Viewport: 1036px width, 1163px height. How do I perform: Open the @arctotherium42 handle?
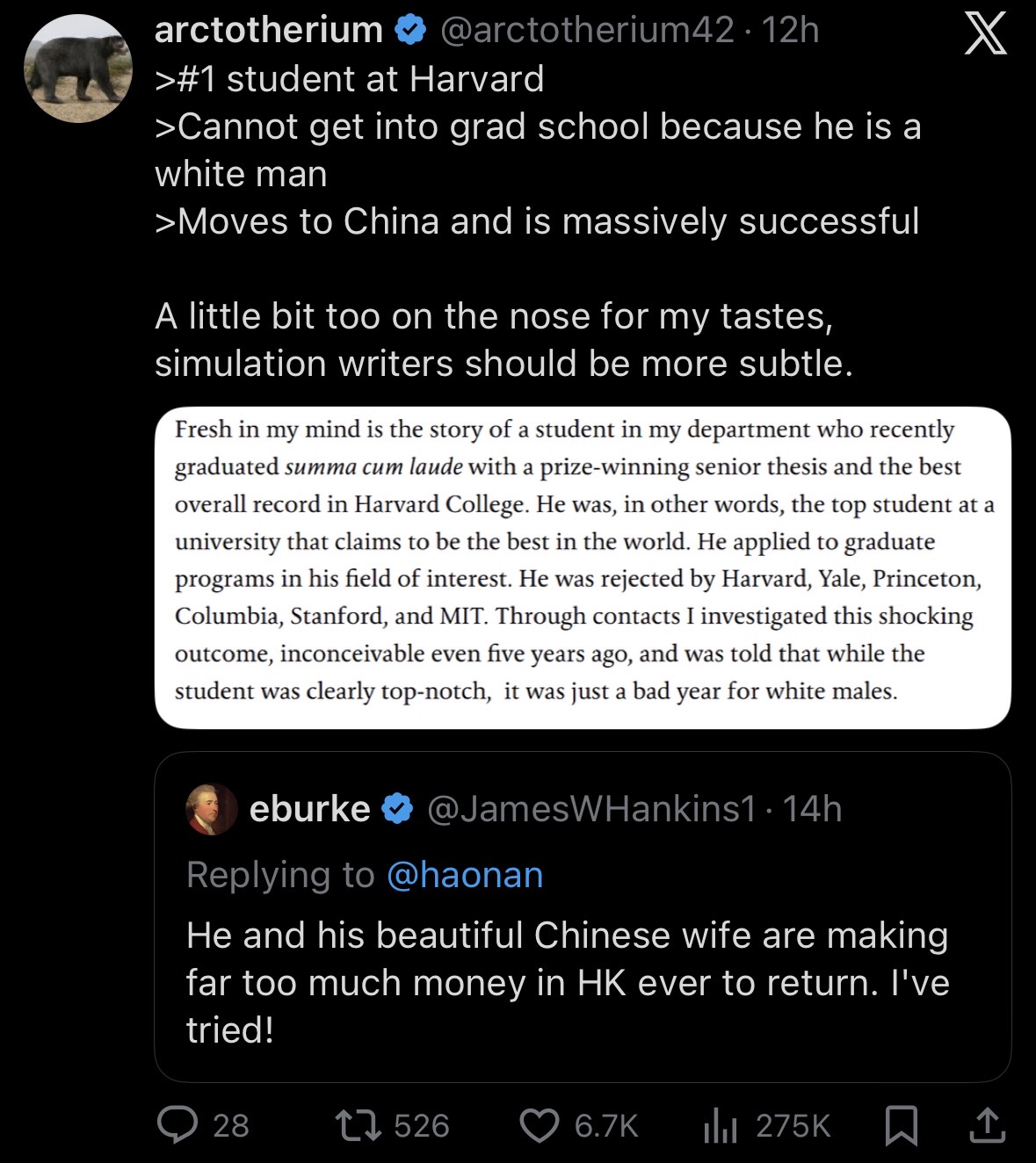(586, 31)
